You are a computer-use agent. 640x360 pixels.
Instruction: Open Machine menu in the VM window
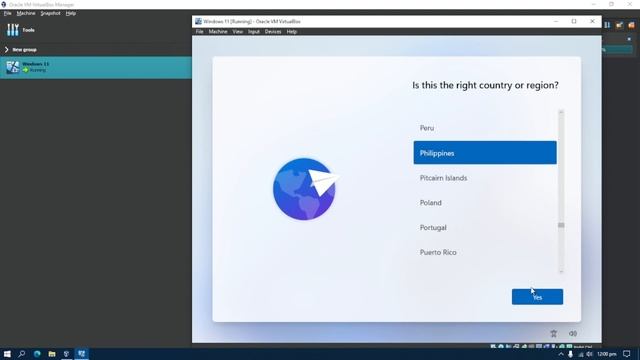pos(218,31)
